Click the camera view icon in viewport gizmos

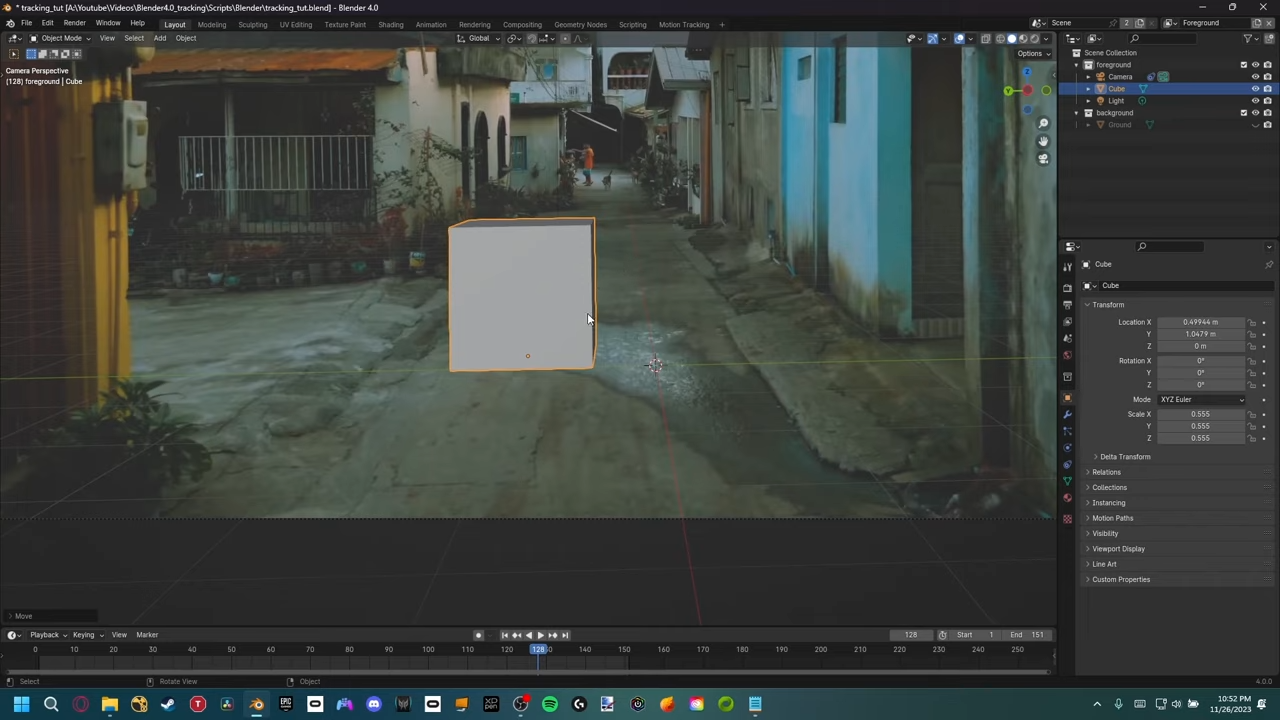1043,158
